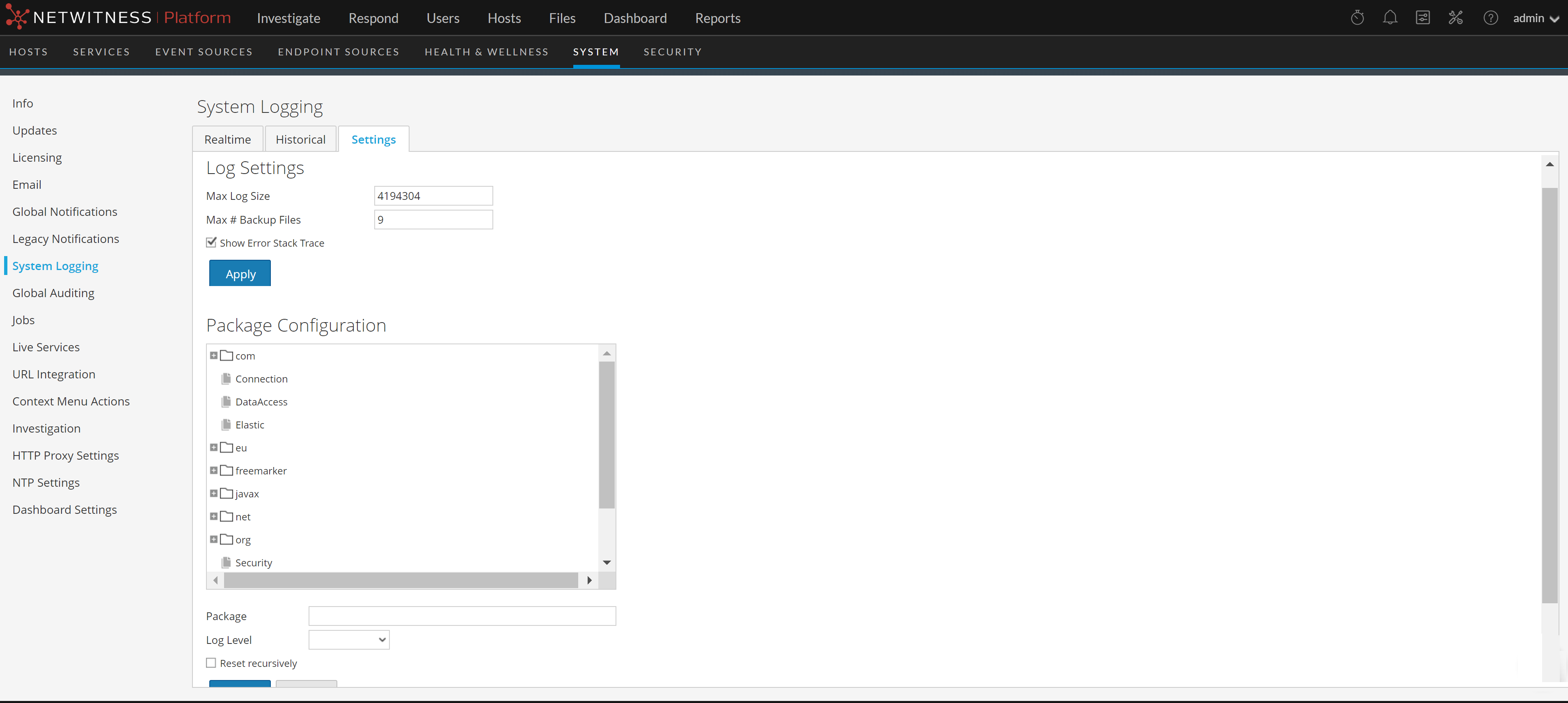Expand the freemarker package folder
The image size is (1568, 703).
[214, 470]
